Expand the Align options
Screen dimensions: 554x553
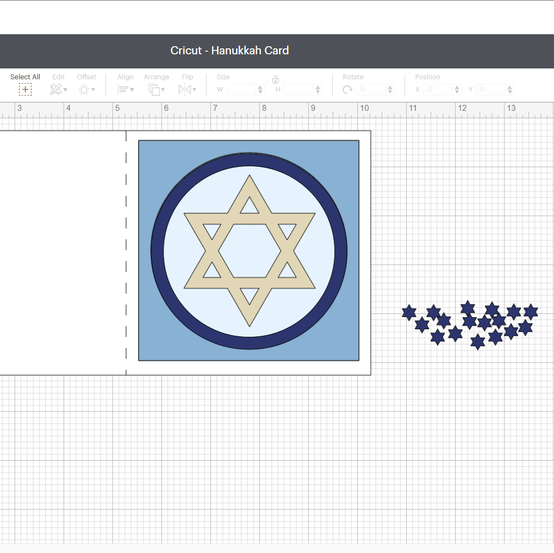(x=125, y=89)
